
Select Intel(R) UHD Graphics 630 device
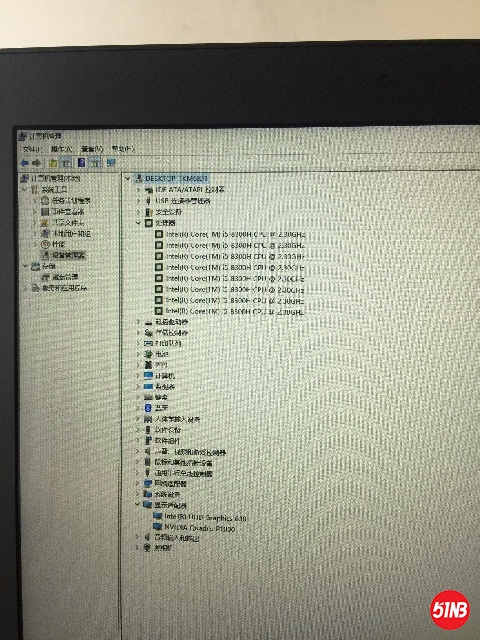pyautogui.click(x=200, y=518)
